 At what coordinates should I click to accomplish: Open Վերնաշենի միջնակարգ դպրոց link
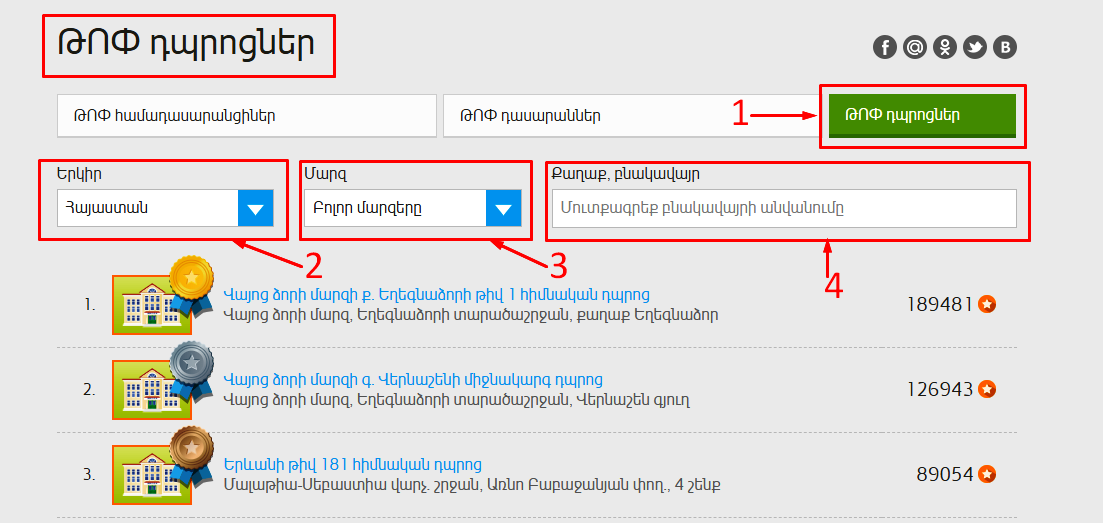tap(413, 379)
